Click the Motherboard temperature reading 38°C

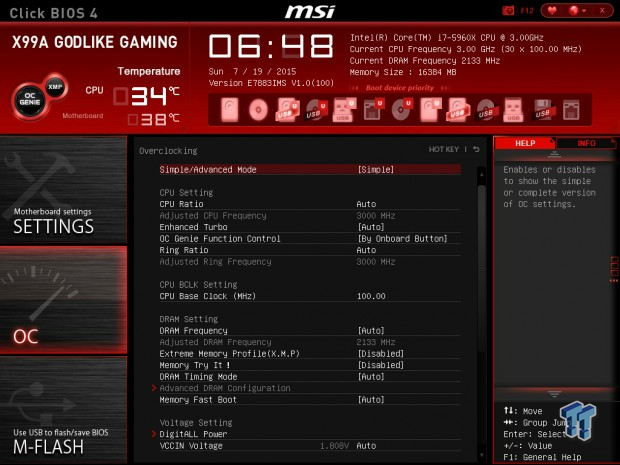point(153,119)
